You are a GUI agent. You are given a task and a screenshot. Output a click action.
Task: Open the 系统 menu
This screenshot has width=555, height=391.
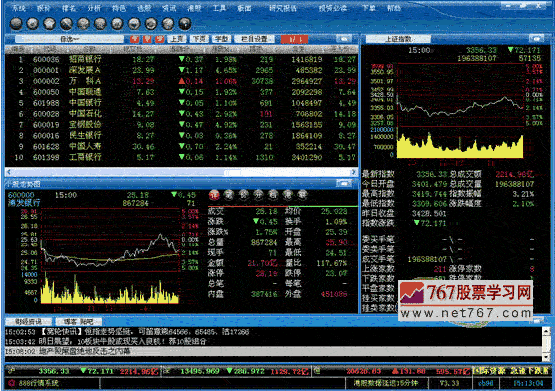pyautogui.click(x=19, y=8)
